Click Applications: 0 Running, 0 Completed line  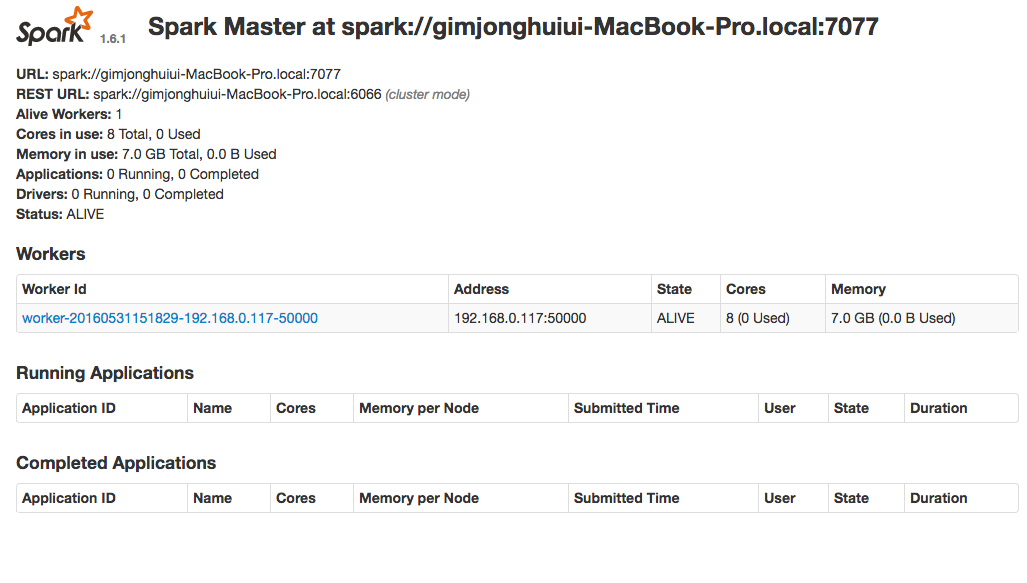pyautogui.click(x=138, y=174)
